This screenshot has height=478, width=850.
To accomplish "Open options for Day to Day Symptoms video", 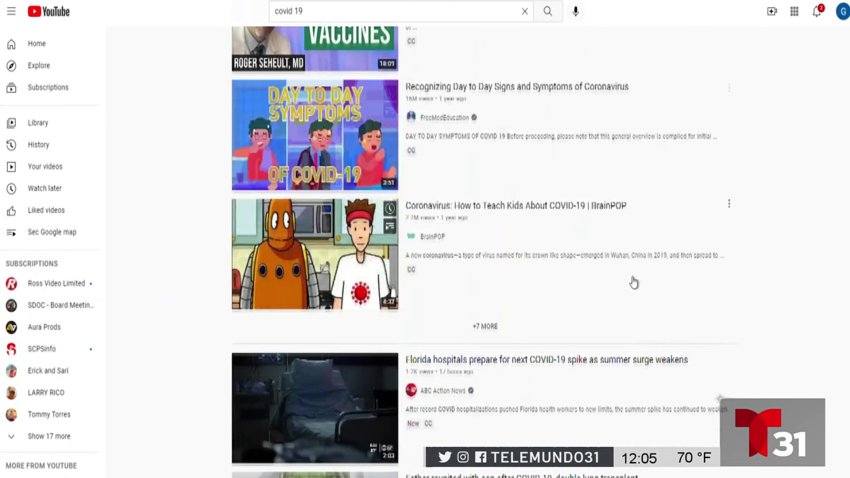I will pyautogui.click(x=728, y=88).
